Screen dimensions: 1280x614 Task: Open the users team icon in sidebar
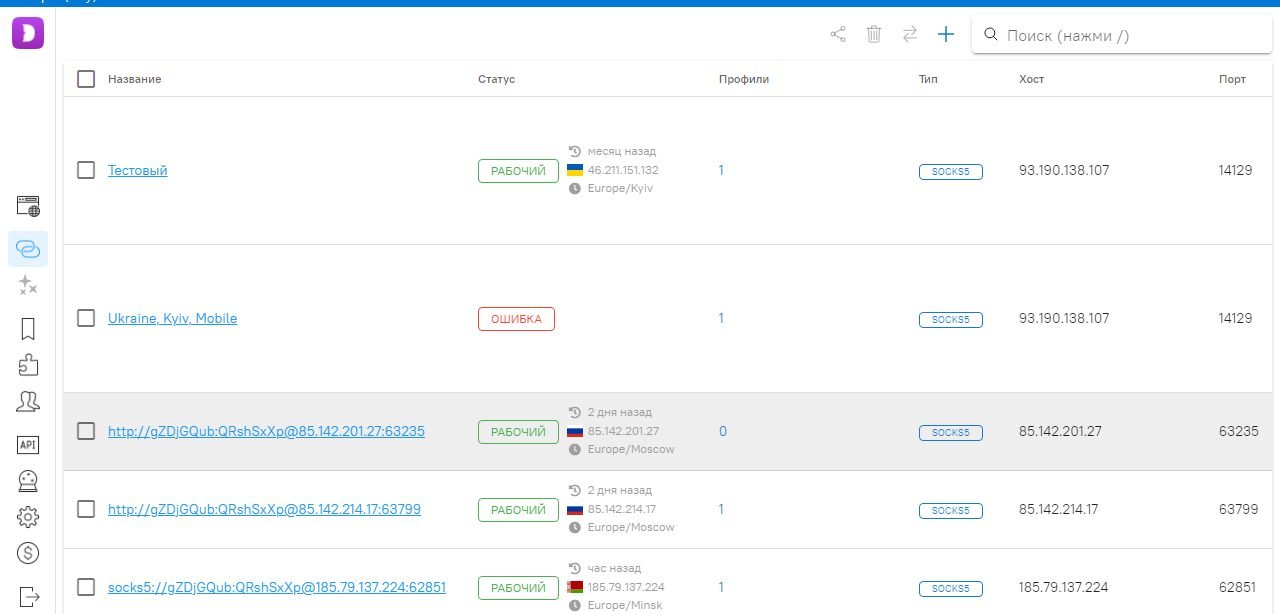[28, 402]
